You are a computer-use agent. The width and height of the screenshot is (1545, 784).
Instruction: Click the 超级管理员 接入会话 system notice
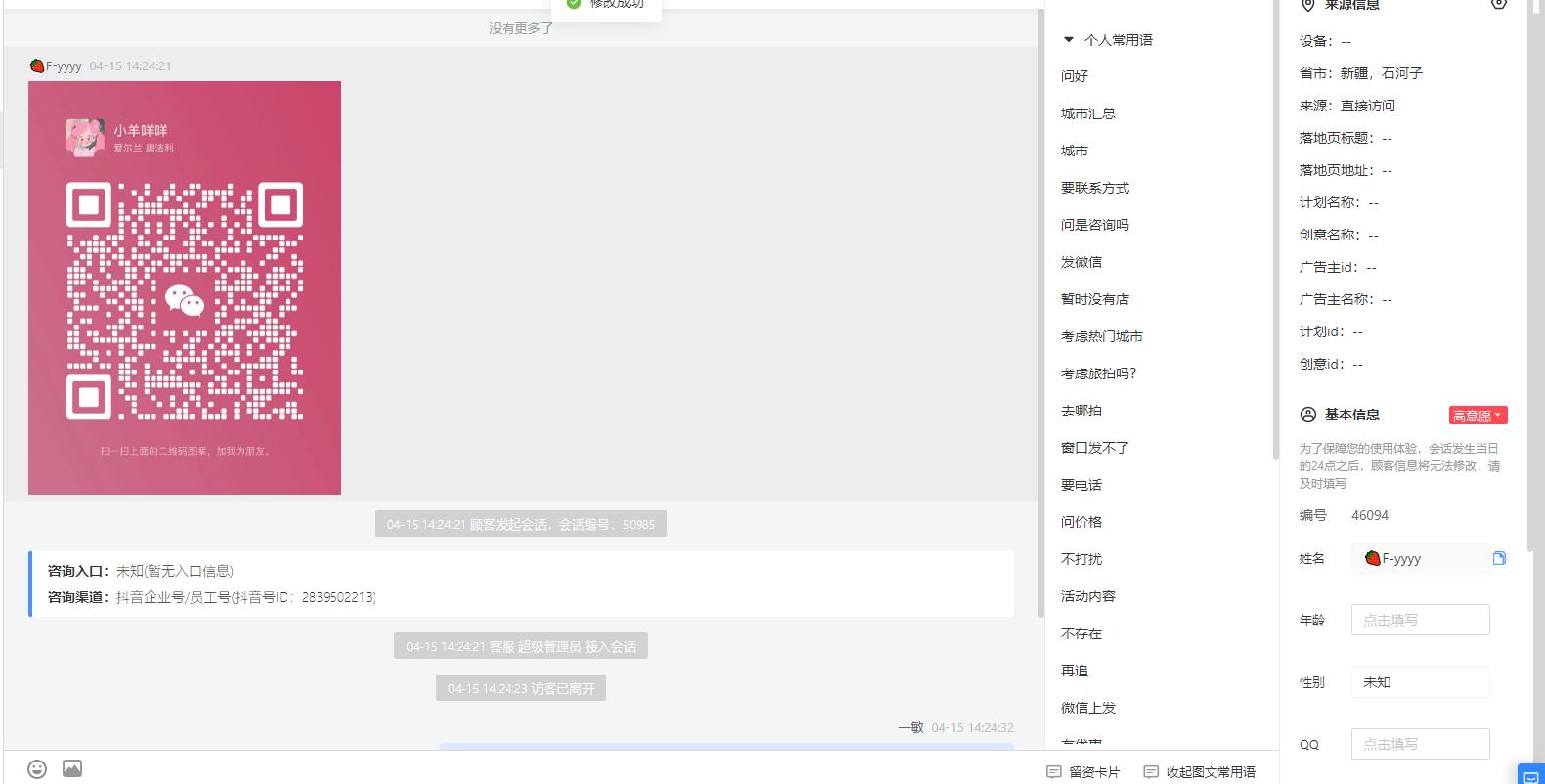click(521, 646)
